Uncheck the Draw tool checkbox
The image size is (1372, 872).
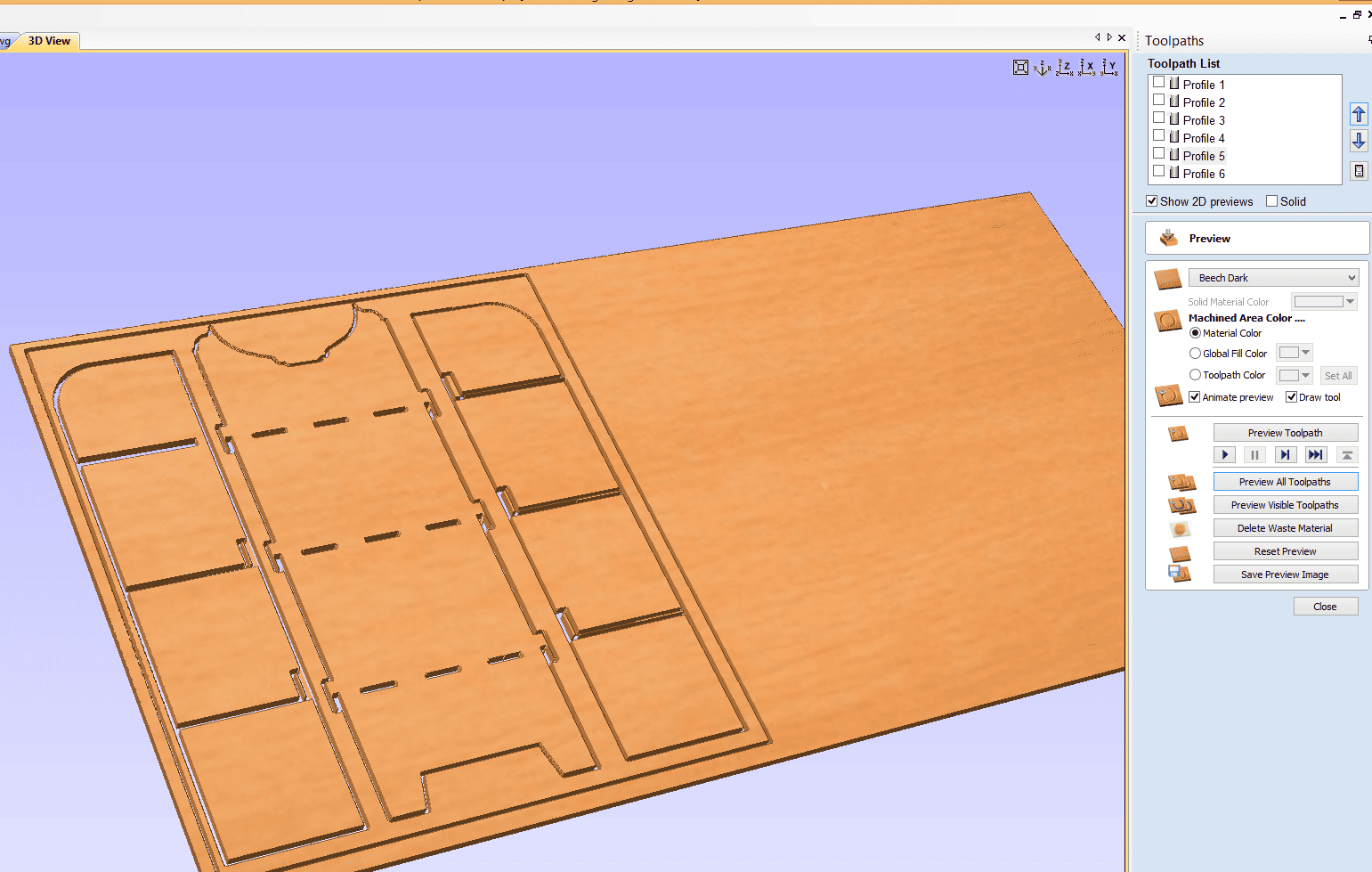coord(1291,397)
